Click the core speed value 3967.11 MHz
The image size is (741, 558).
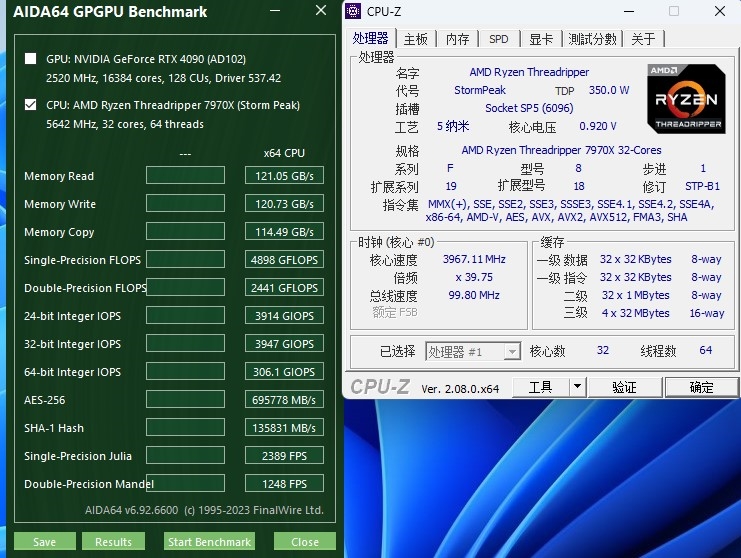tap(474, 259)
